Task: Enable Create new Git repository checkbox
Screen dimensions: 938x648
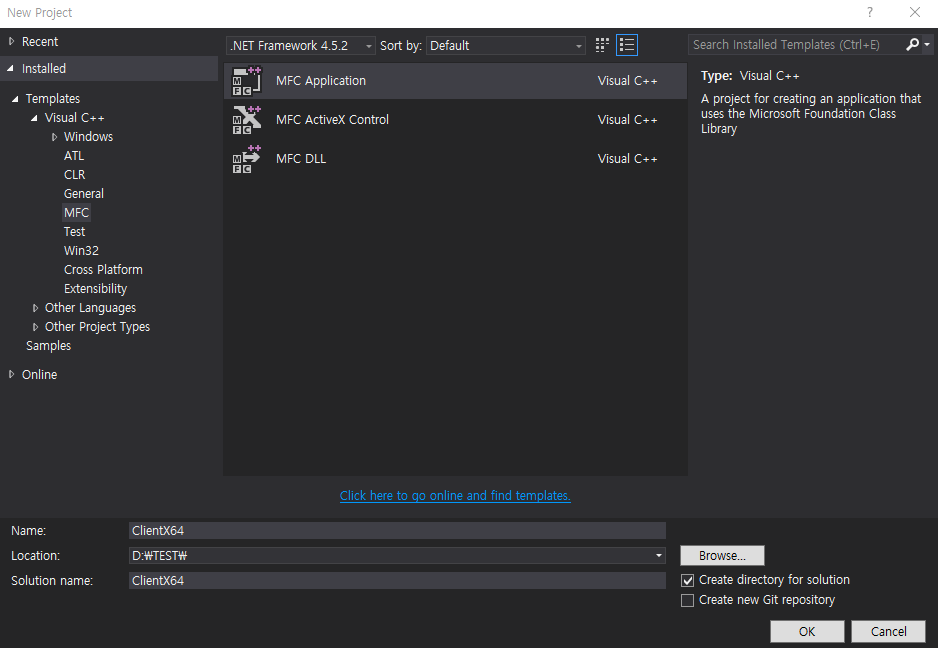Action: coord(688,600)
